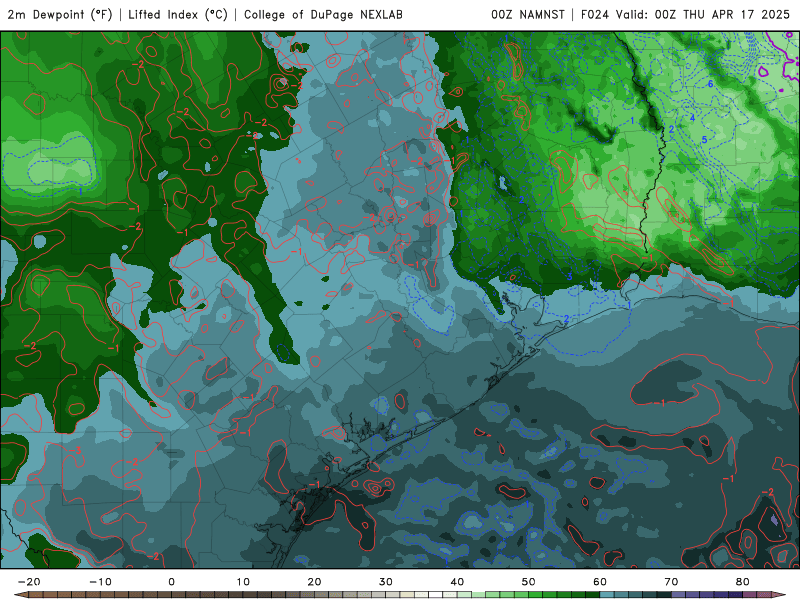Click the "00Z NAMNST" model run label
This screenshot has height=600, width=800.
tap(528, 15)
